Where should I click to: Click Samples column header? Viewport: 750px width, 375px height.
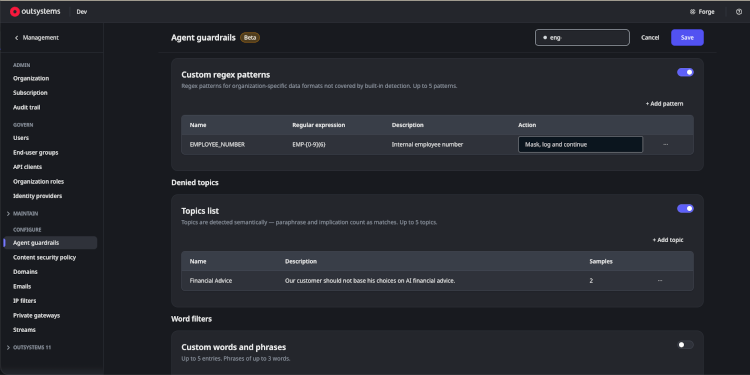coord(601,262)
